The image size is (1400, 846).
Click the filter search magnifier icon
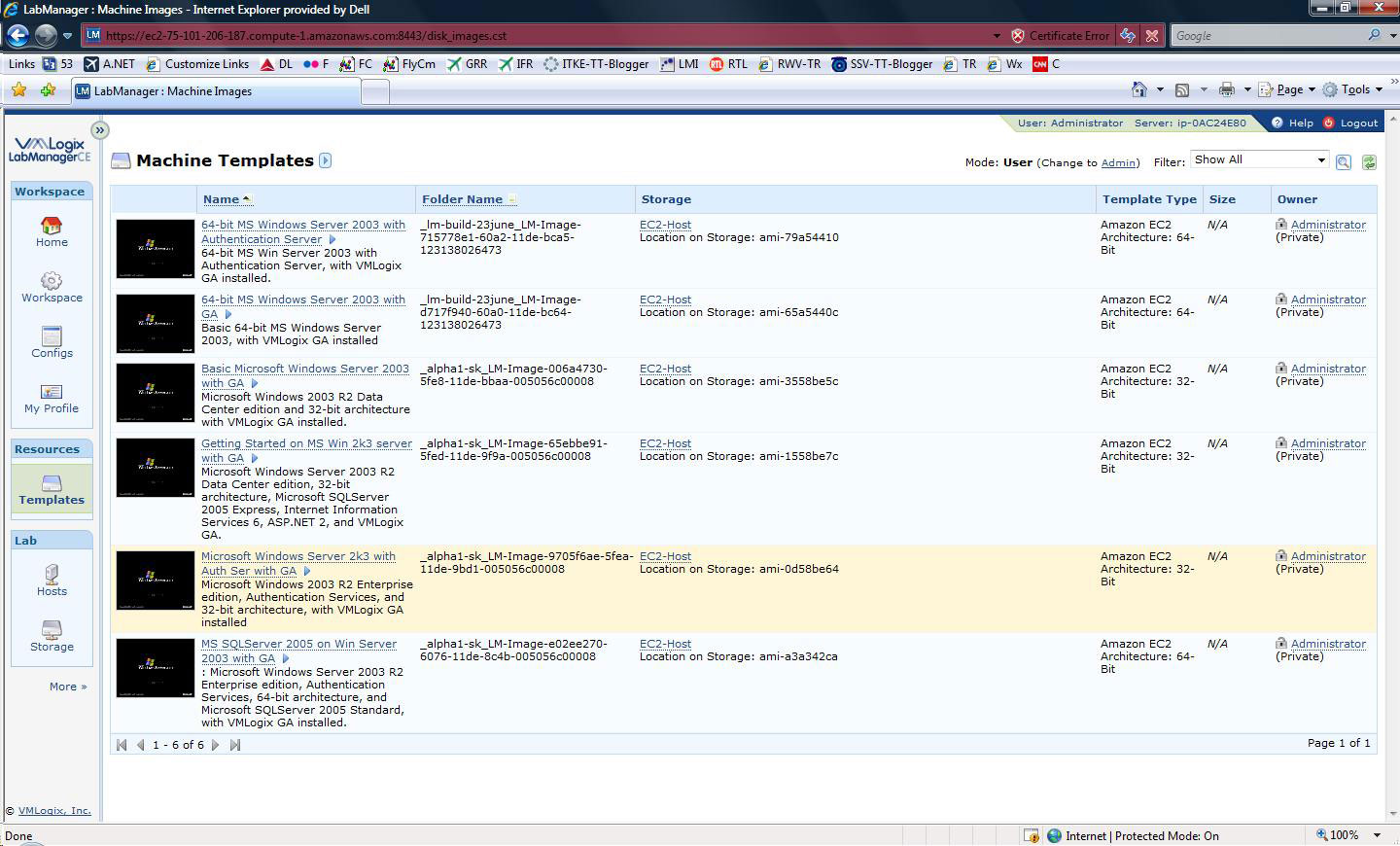tap(1344, 162)
